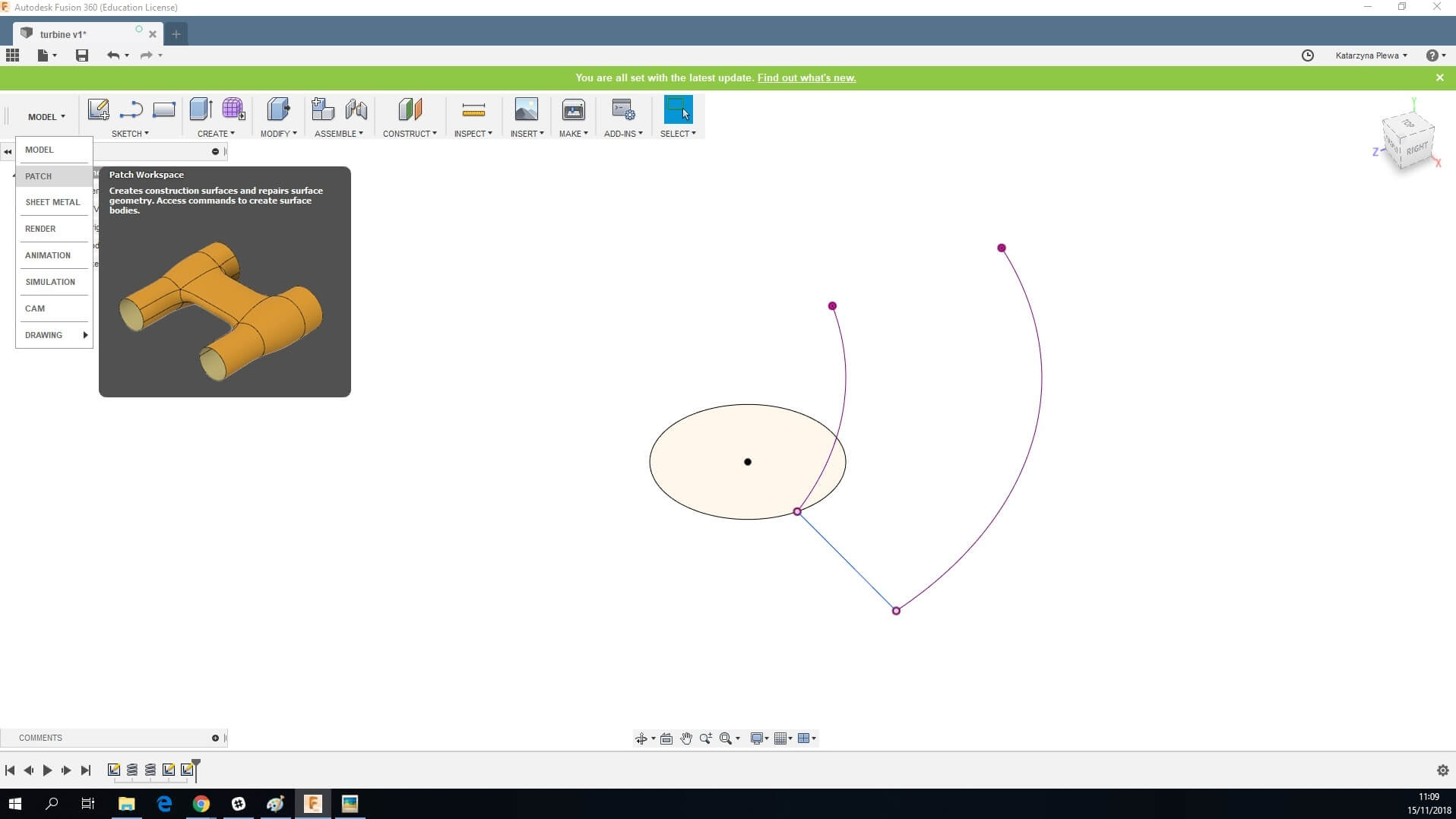Image resolution: width=1456 pixels, height=819 pixels.
Task: Click the New Component icon
Action: click(322, 109)
